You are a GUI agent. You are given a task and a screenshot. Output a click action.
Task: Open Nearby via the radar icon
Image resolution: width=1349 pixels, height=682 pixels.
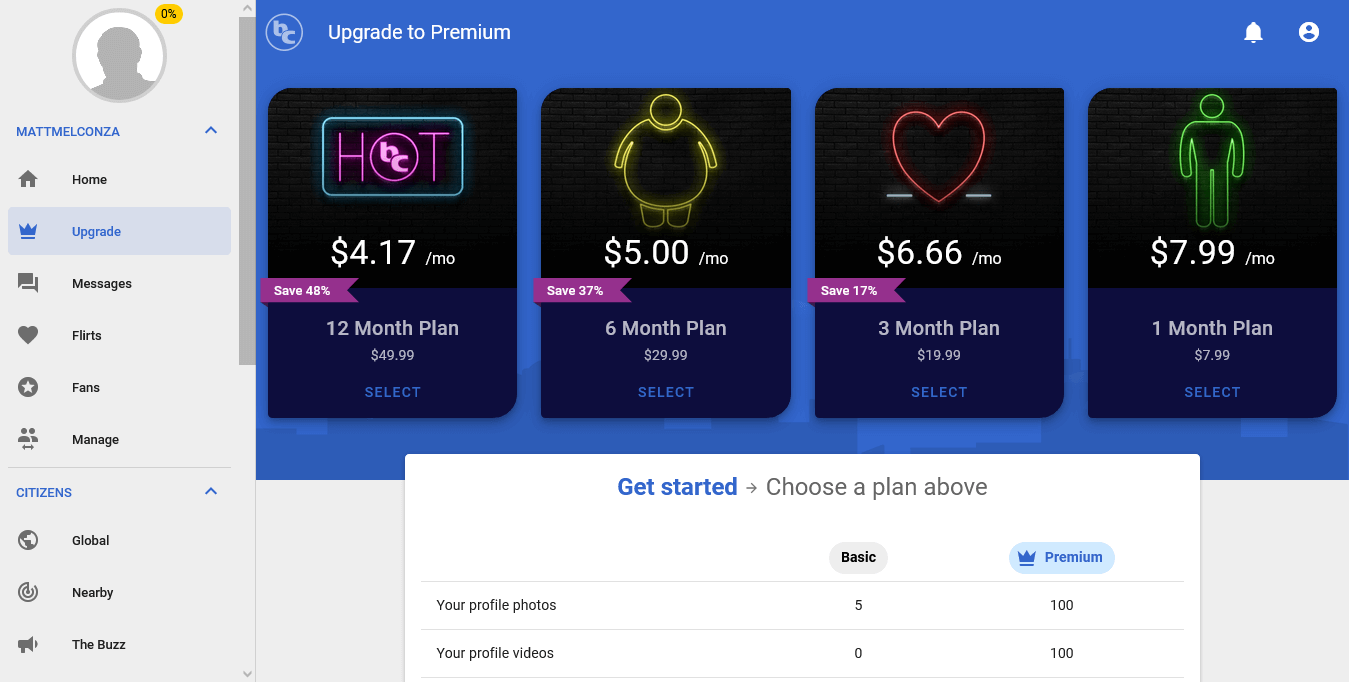coord(28,593)
